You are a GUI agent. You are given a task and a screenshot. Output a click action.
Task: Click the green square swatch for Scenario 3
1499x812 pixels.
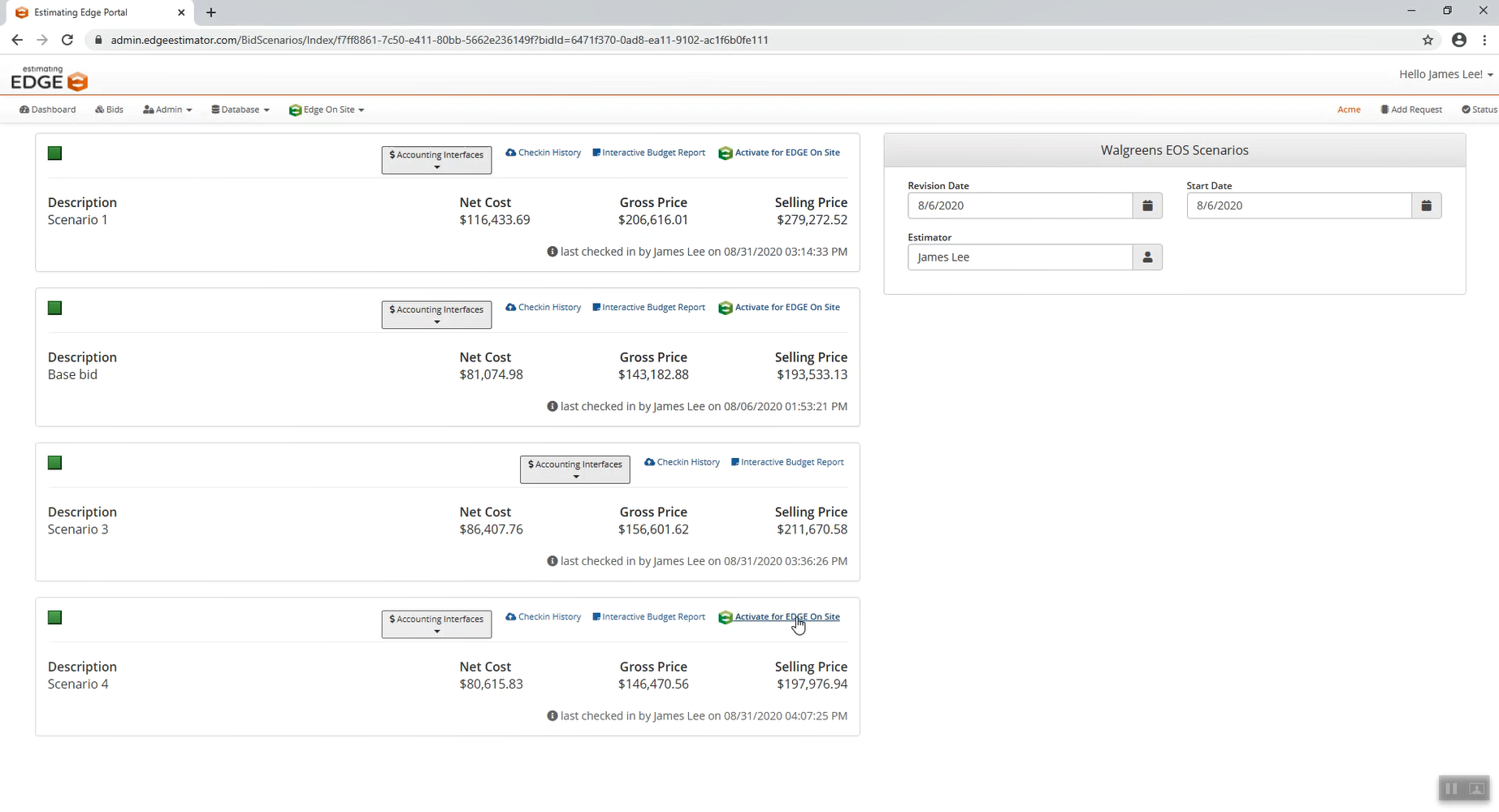[55, 463]
